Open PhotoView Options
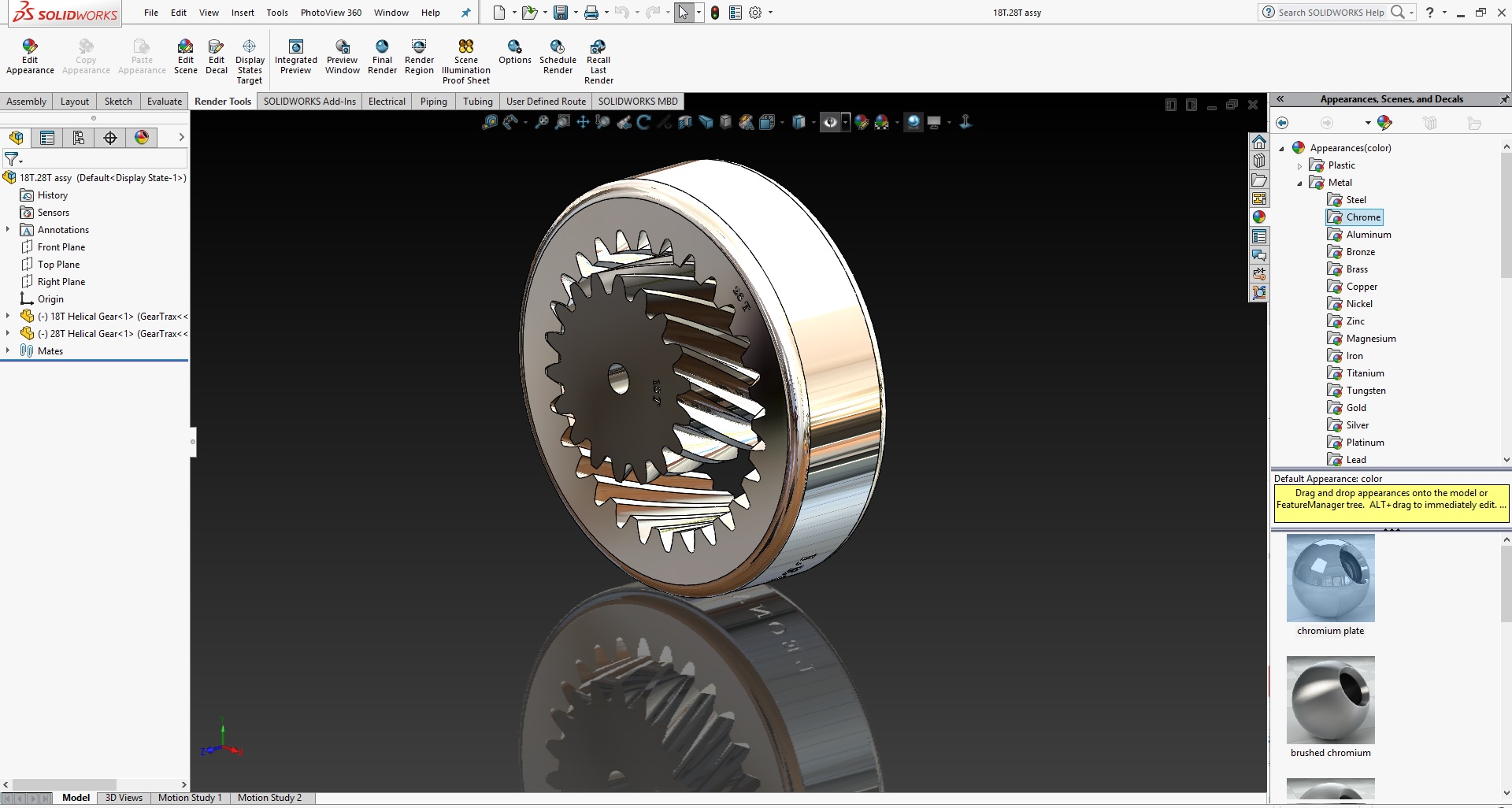Viewport: 1512px width, 808px height. [x=515, y=52]
